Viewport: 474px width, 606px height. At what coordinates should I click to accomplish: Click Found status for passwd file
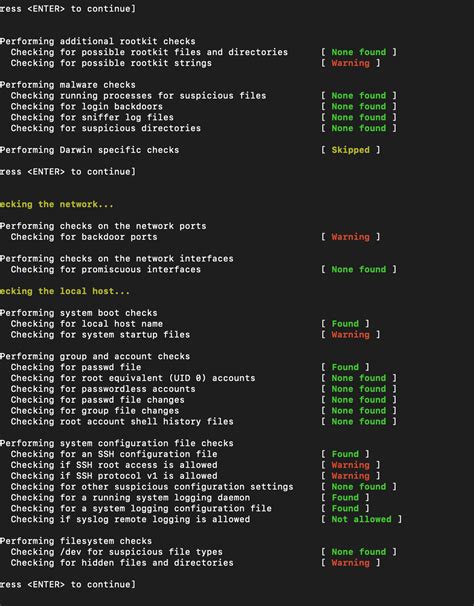point(345,367)
